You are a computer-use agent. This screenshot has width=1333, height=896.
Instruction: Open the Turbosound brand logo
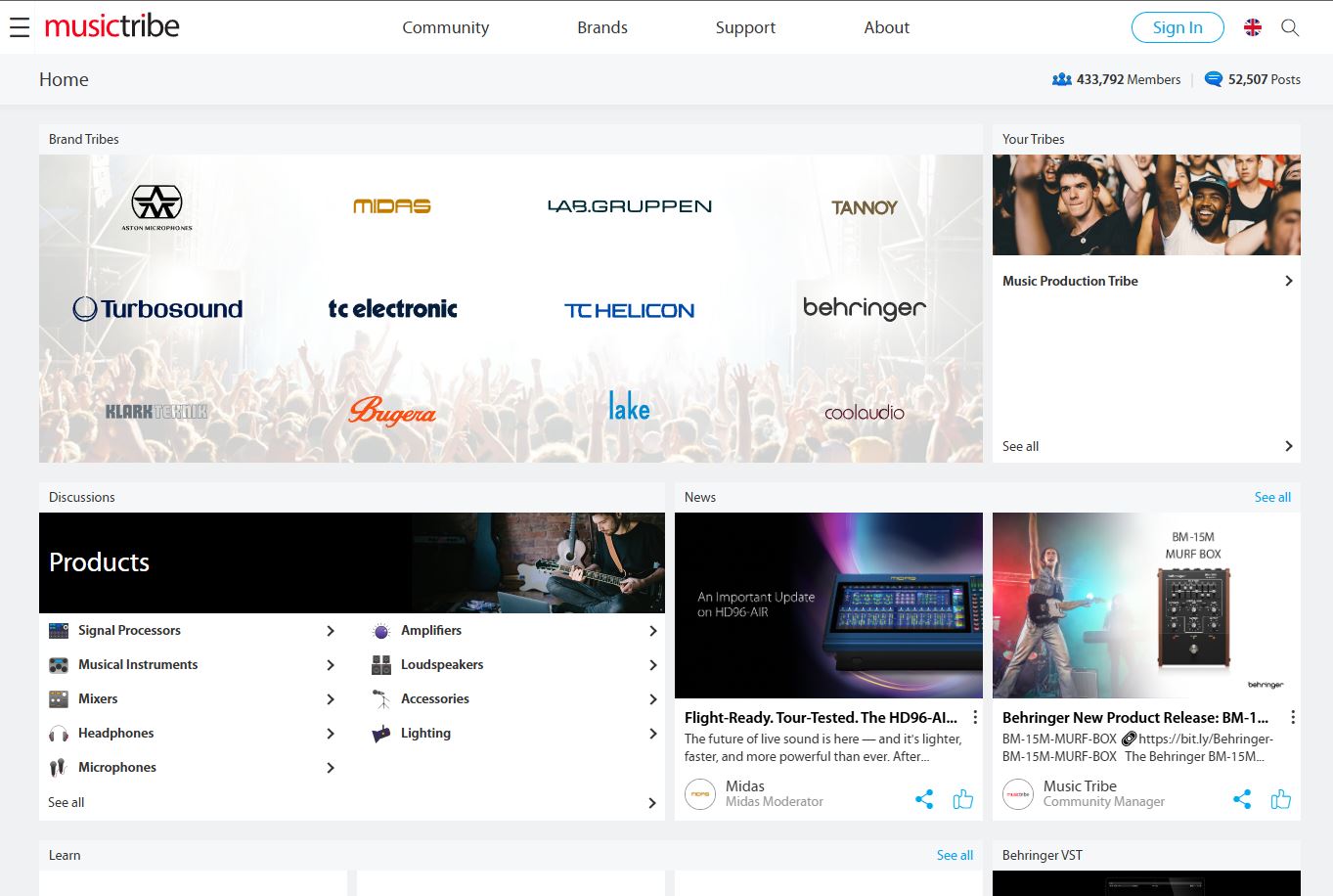(x=157, y=309)
